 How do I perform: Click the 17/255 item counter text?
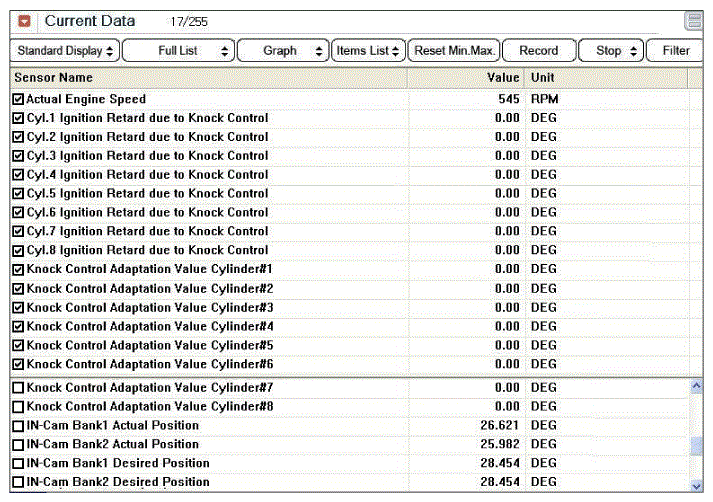click(x=189, y=22)
